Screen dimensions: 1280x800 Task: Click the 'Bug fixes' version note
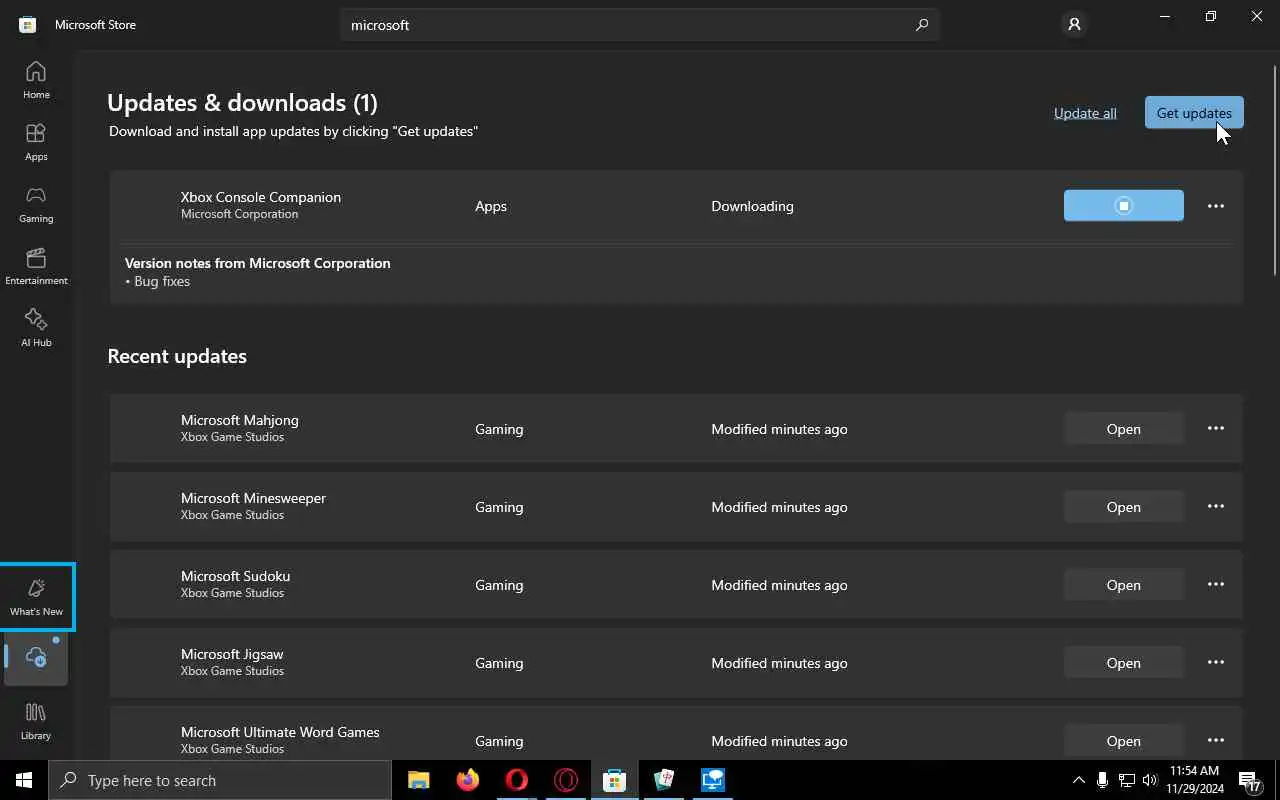click(x=161, y=281)
